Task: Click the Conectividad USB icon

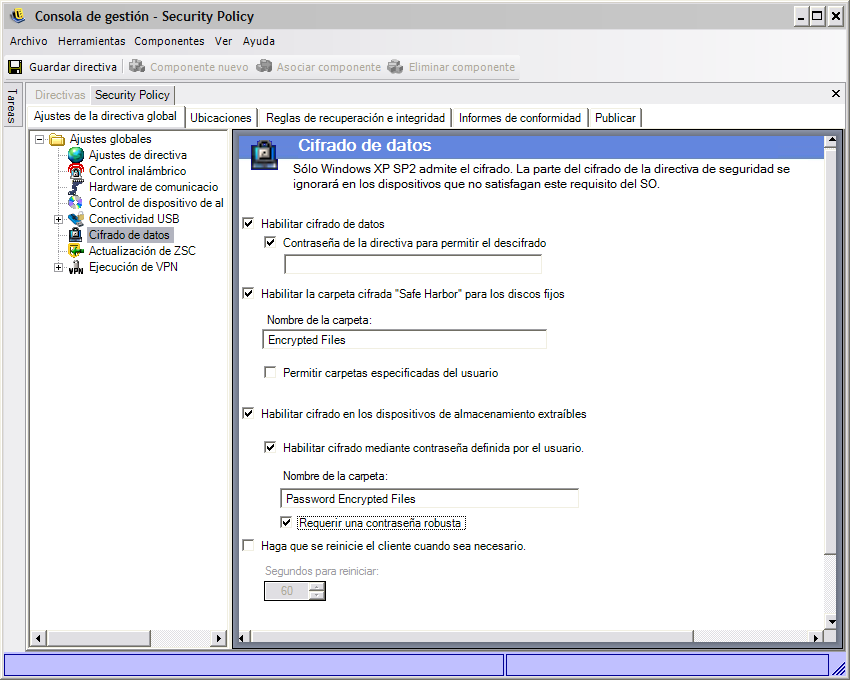Action: [x=76, y=219]
